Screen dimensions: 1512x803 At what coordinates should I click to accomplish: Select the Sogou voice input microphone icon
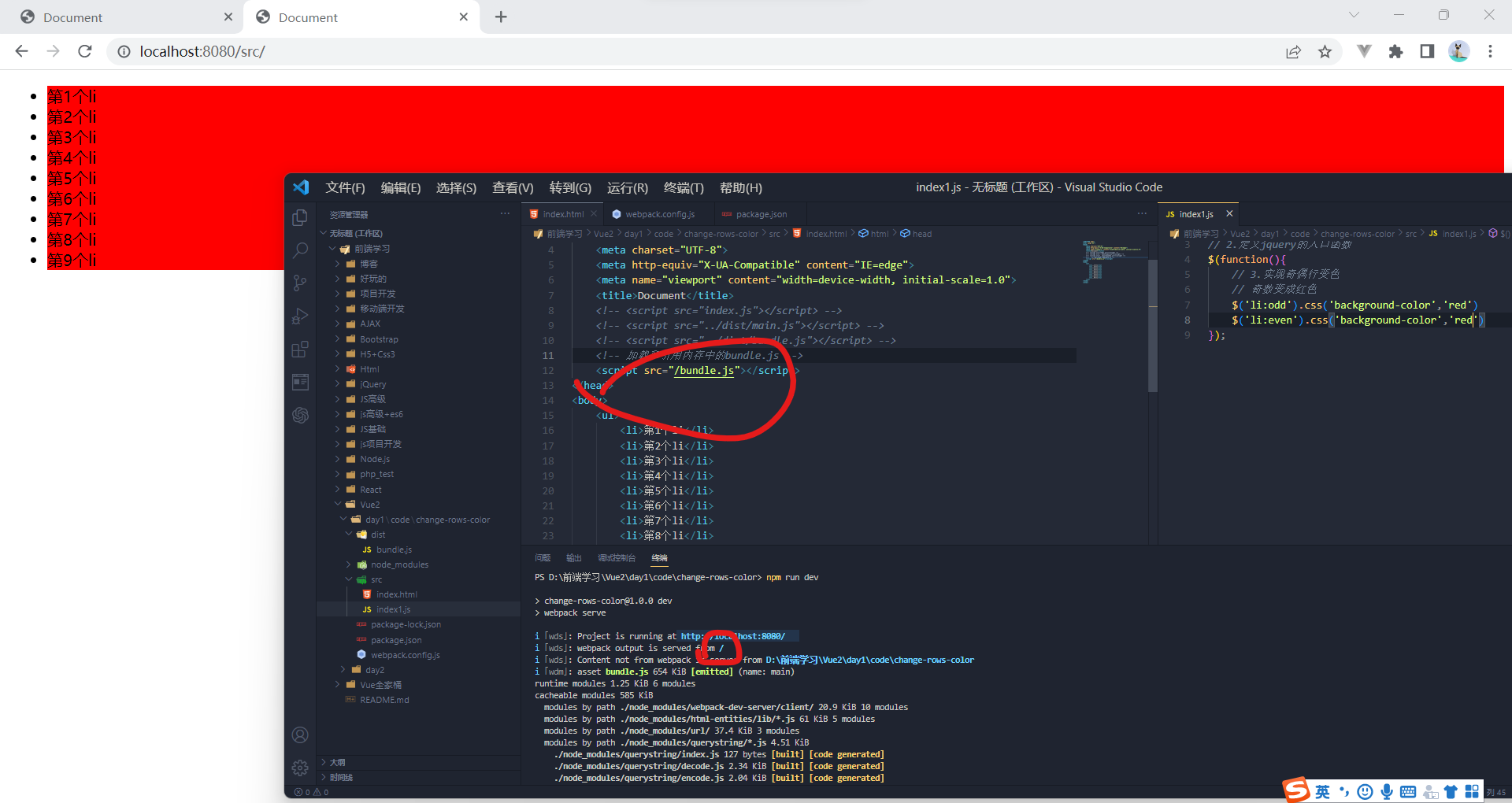coord(1387,791)
